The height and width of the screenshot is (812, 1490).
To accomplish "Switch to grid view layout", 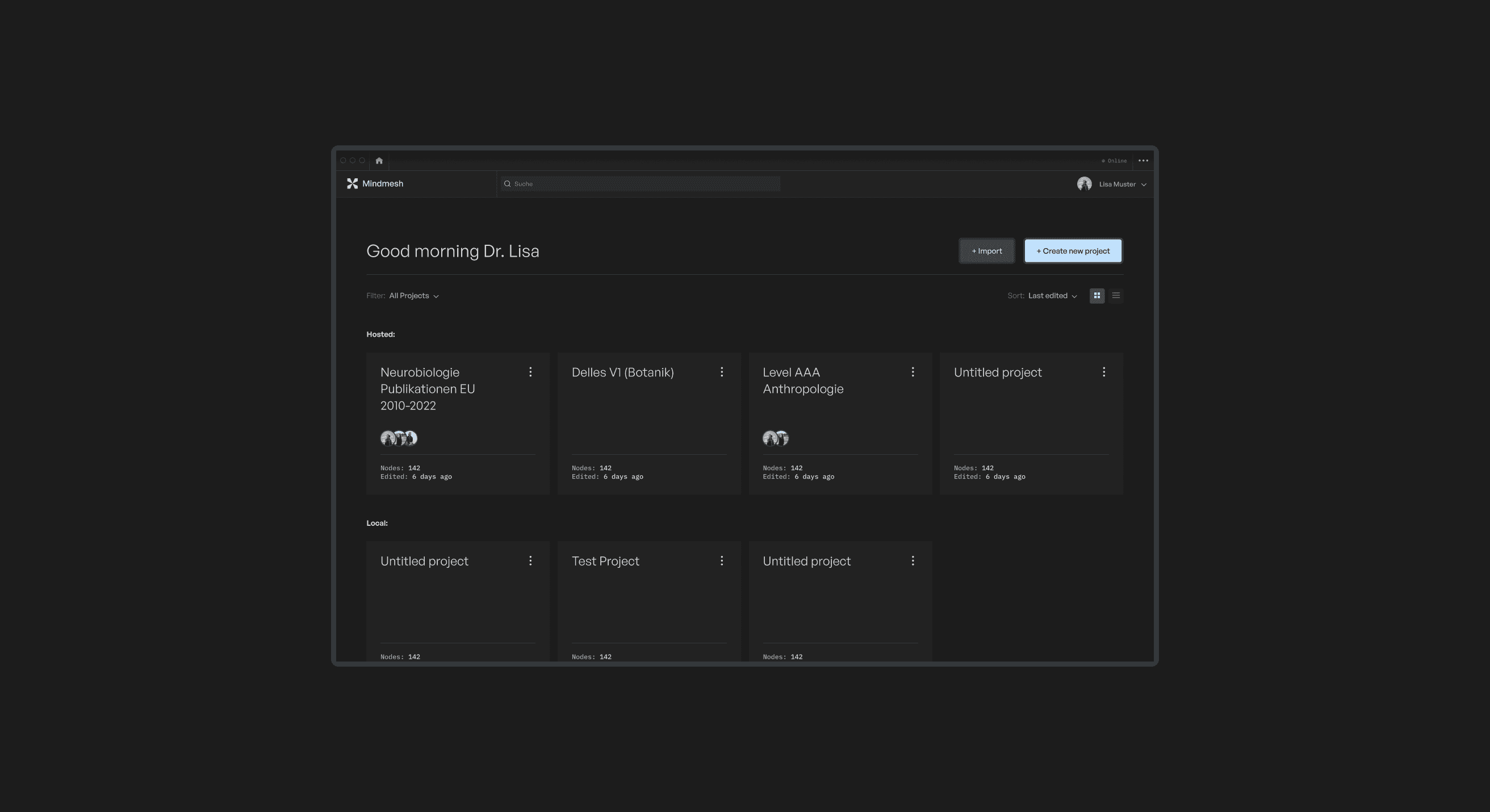I will tap(1096, 295).
